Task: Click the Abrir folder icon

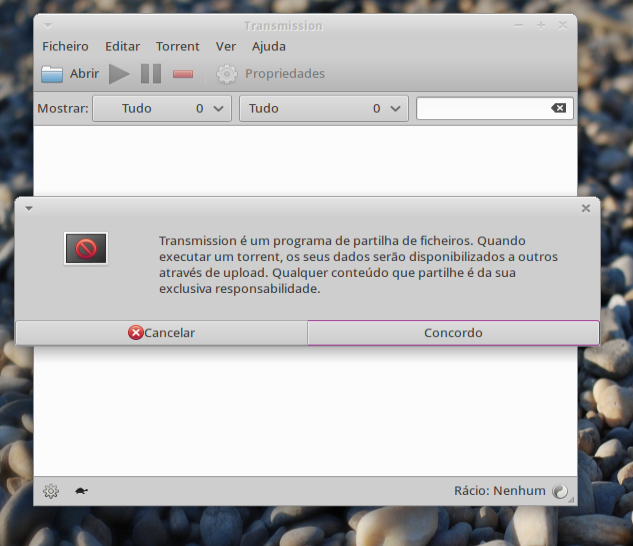Action: tap(52, 73)
